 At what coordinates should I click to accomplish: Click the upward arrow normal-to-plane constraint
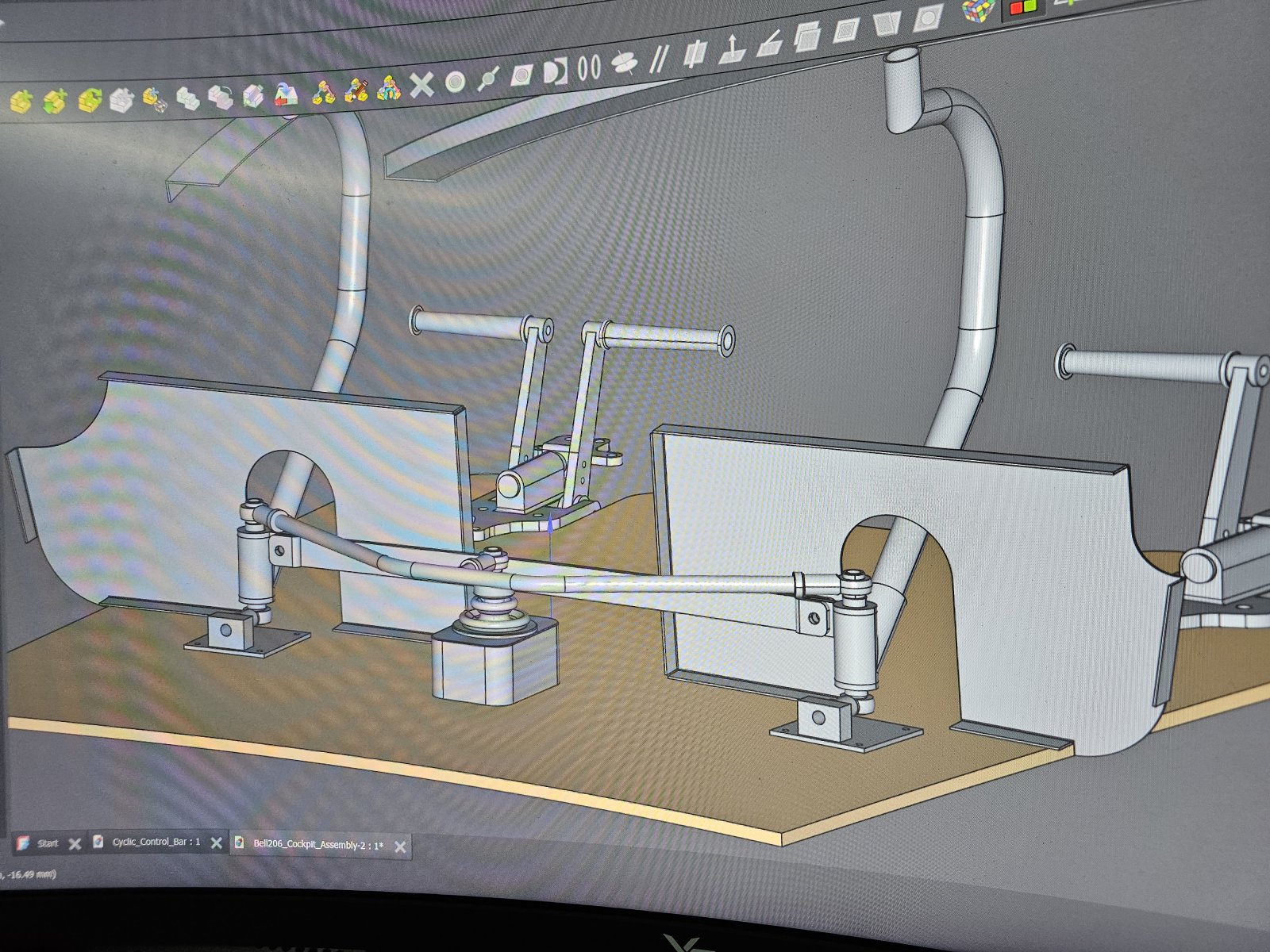click(x=732, y=49)
